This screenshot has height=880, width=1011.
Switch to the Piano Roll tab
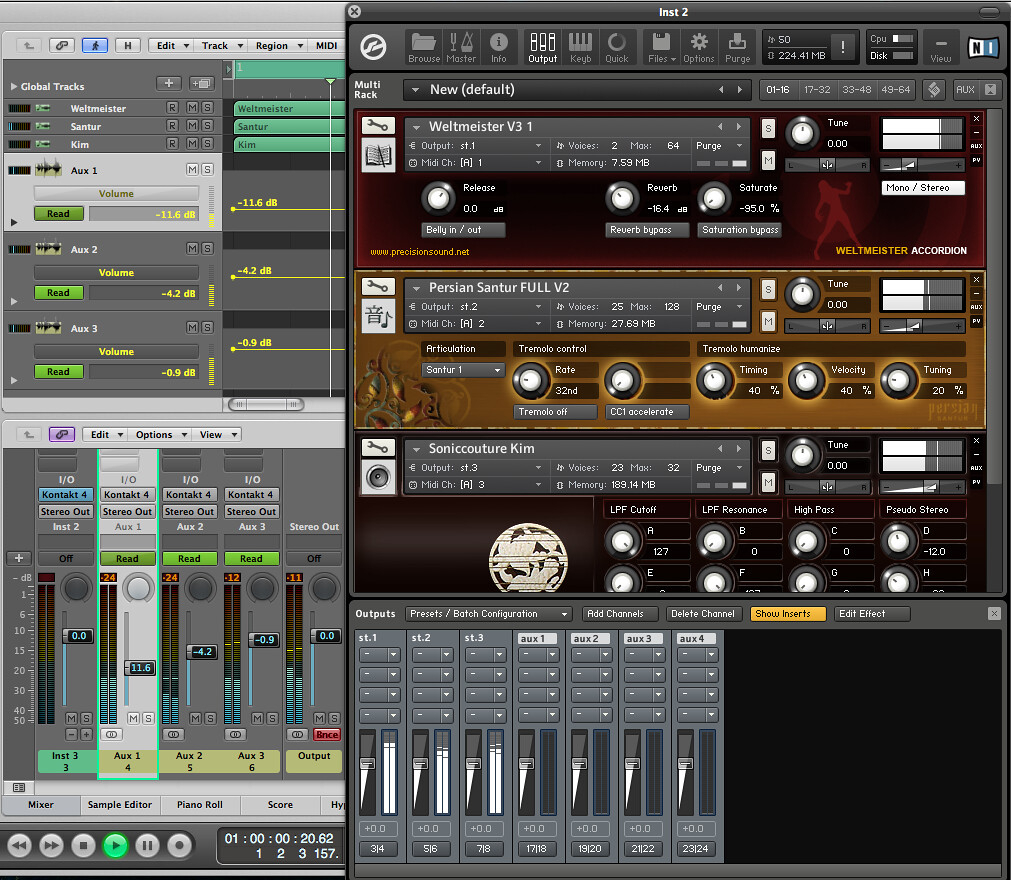pyautogui.click(x=200, y=804)
